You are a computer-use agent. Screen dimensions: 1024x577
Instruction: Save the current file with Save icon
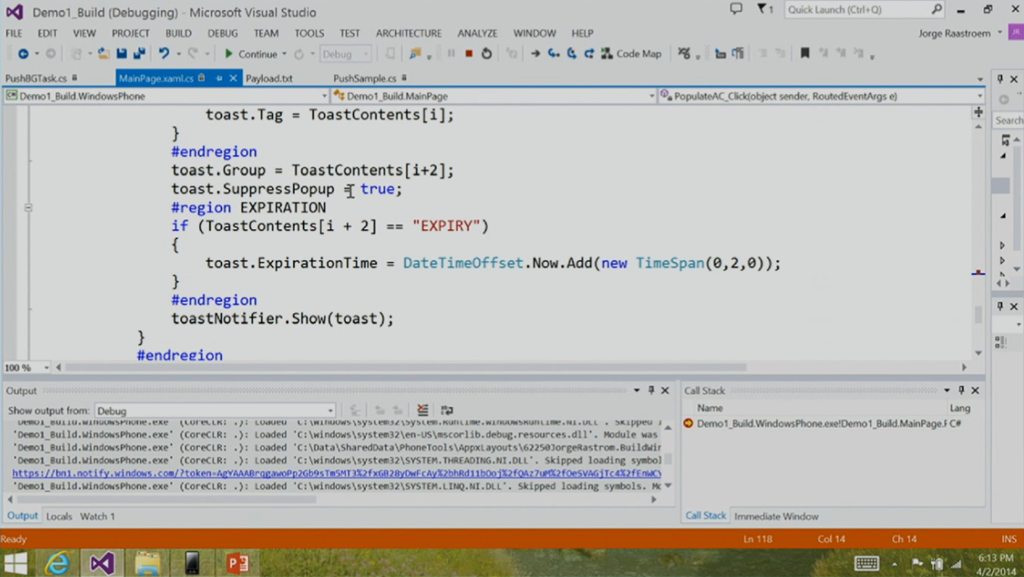pyautogui.click(x=121, y=54)
